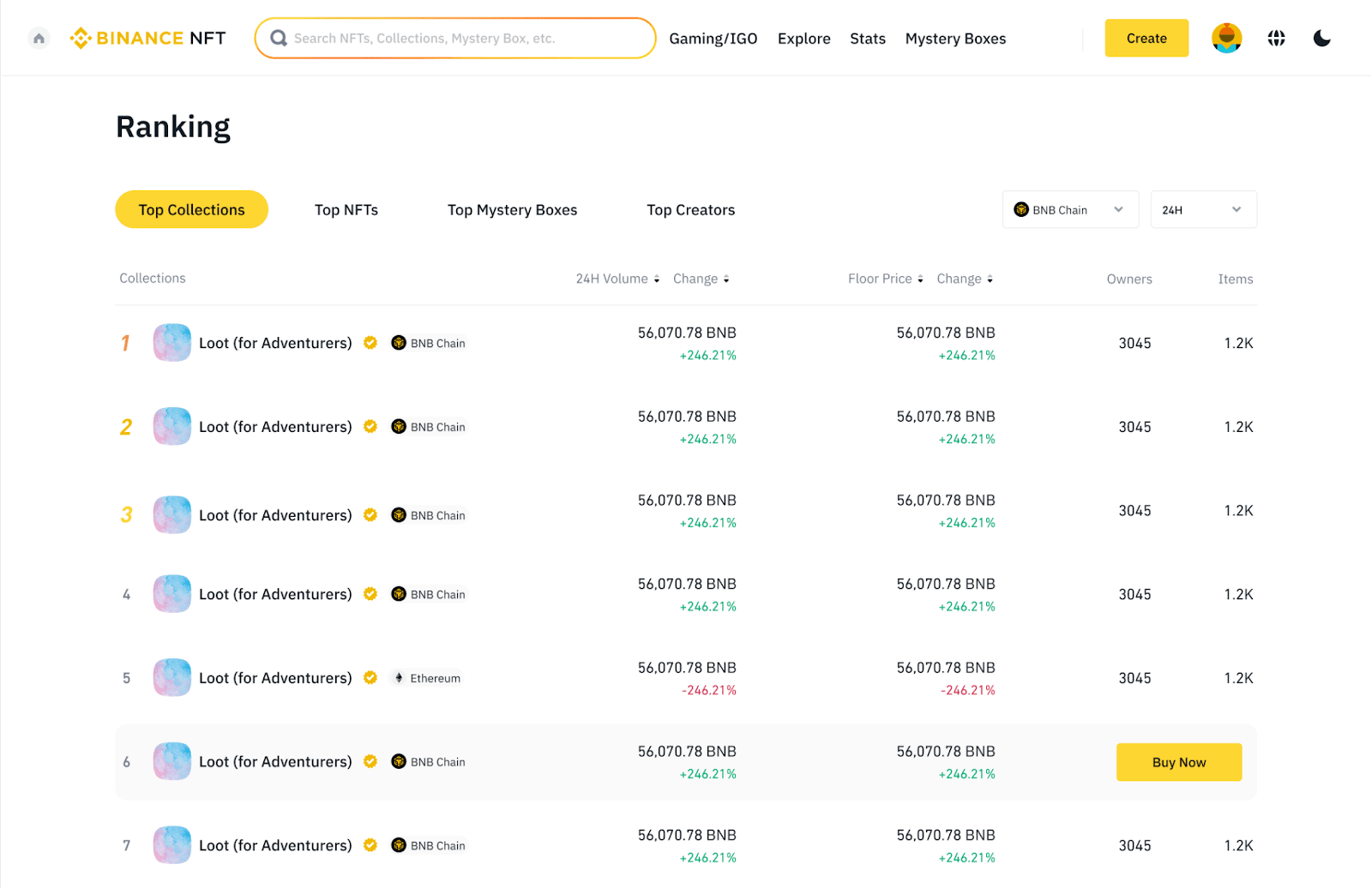Click BNB Chain tag in rank 3 row
The image size is (1372, 888).
point(429,515)
